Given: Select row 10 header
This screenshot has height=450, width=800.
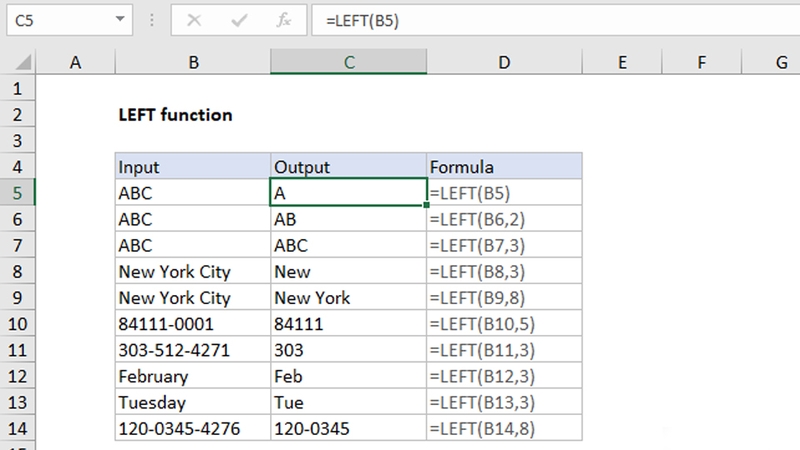Looking at the screenshot, I should click(17, 324).
